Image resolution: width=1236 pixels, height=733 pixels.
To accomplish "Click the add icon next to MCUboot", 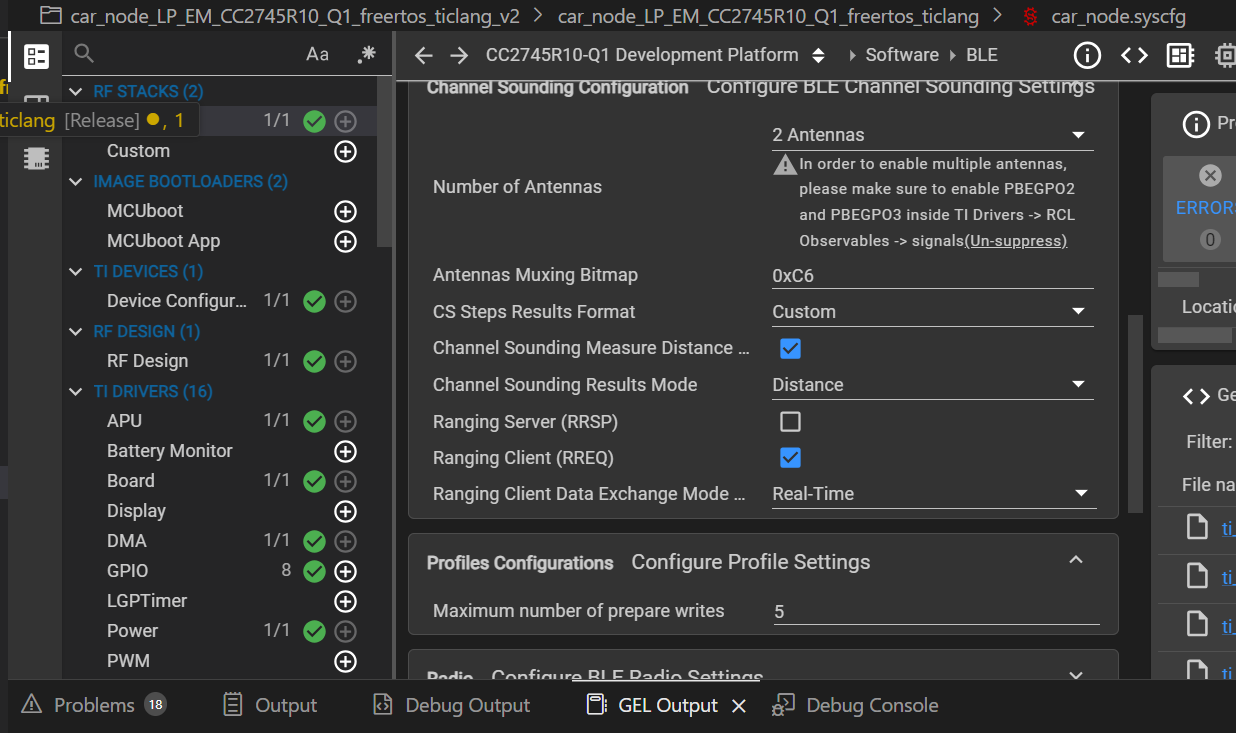I will [x=345, y=211].
